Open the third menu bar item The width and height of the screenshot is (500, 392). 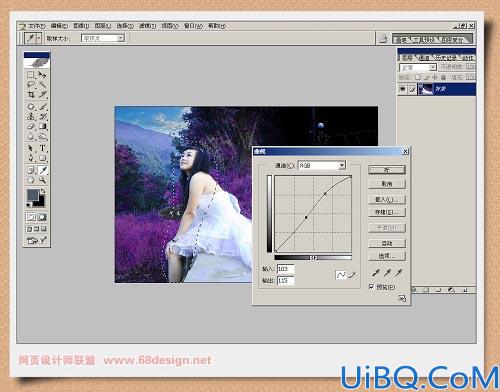click(81, 26)
